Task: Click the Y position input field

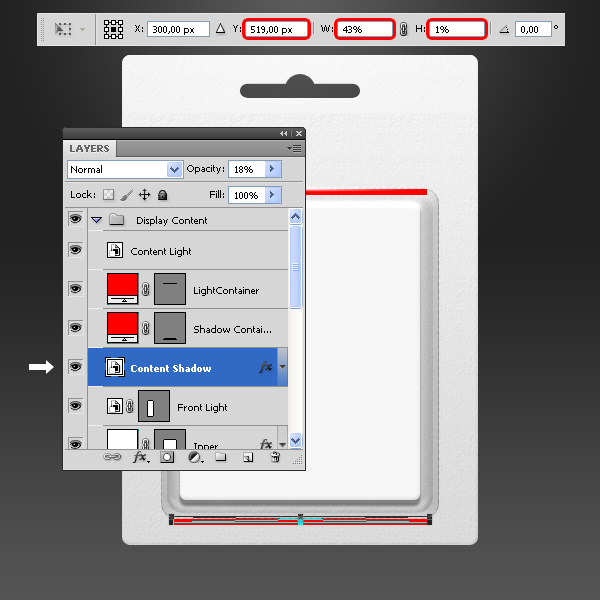Action: coord(275,30)
